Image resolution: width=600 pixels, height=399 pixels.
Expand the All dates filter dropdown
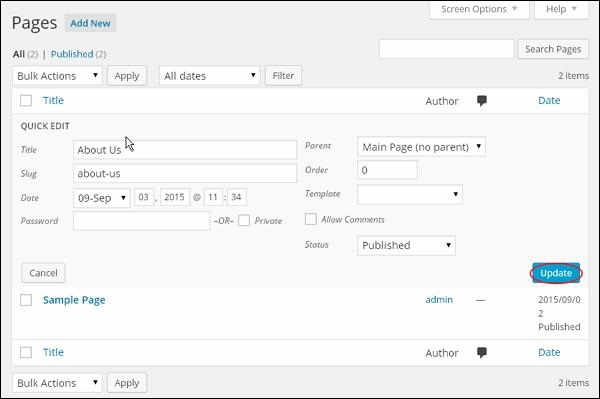pos(209,76)
